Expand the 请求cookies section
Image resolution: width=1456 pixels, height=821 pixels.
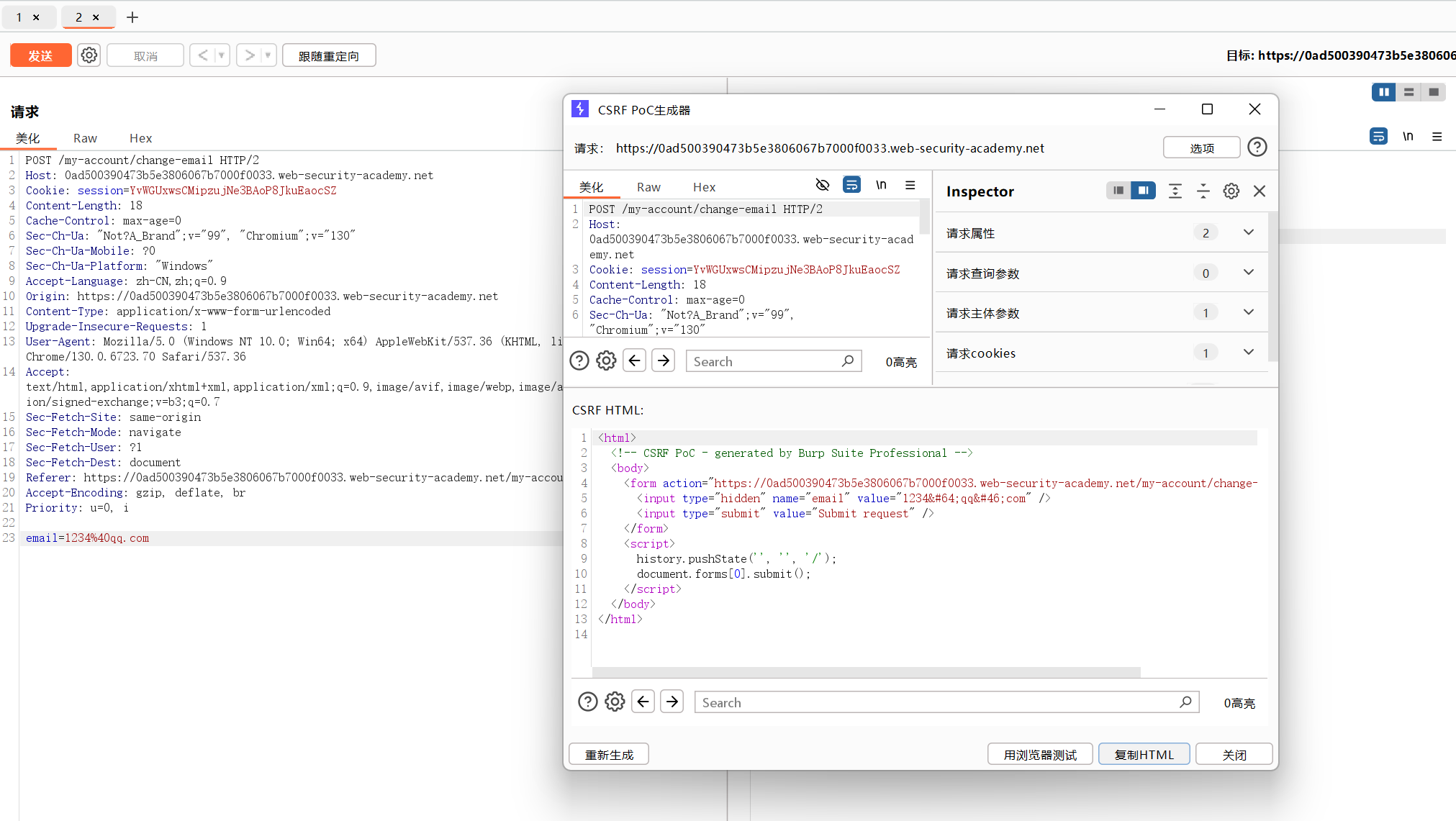(x=1248, y=353)
